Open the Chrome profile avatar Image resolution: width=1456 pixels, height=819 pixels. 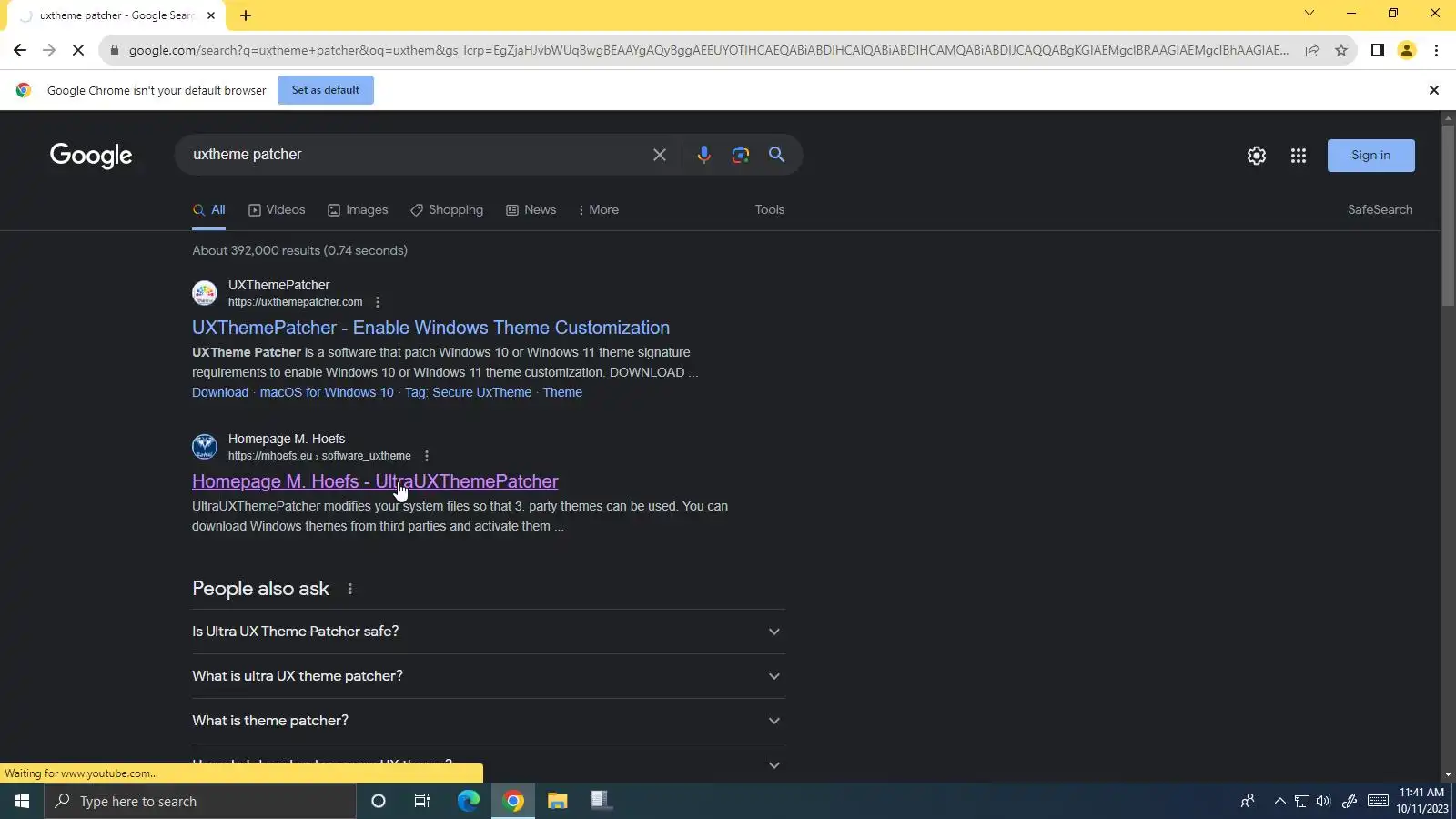pos(1407,50)
